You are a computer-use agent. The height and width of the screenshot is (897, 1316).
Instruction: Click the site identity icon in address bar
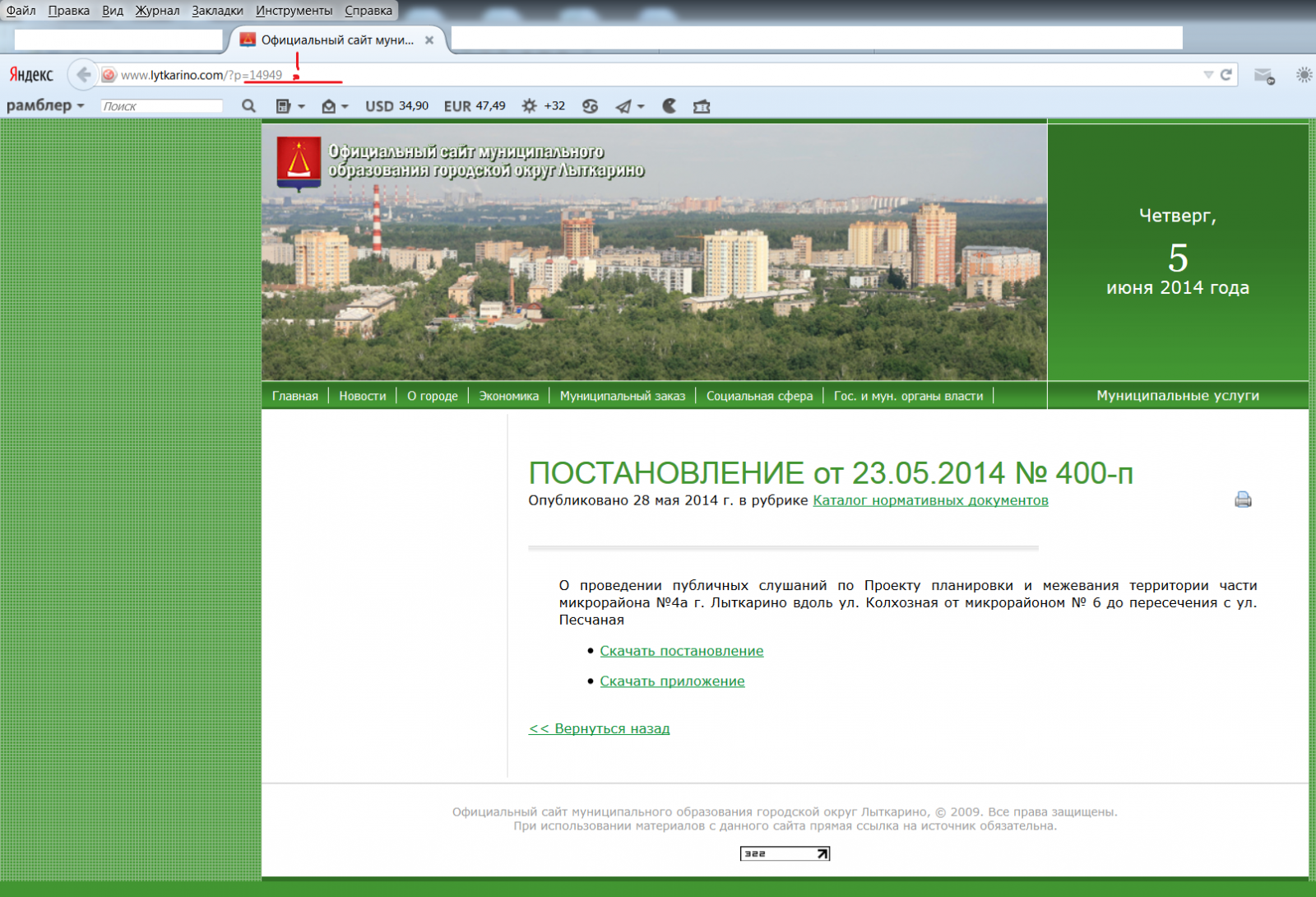tap(109, 75)
